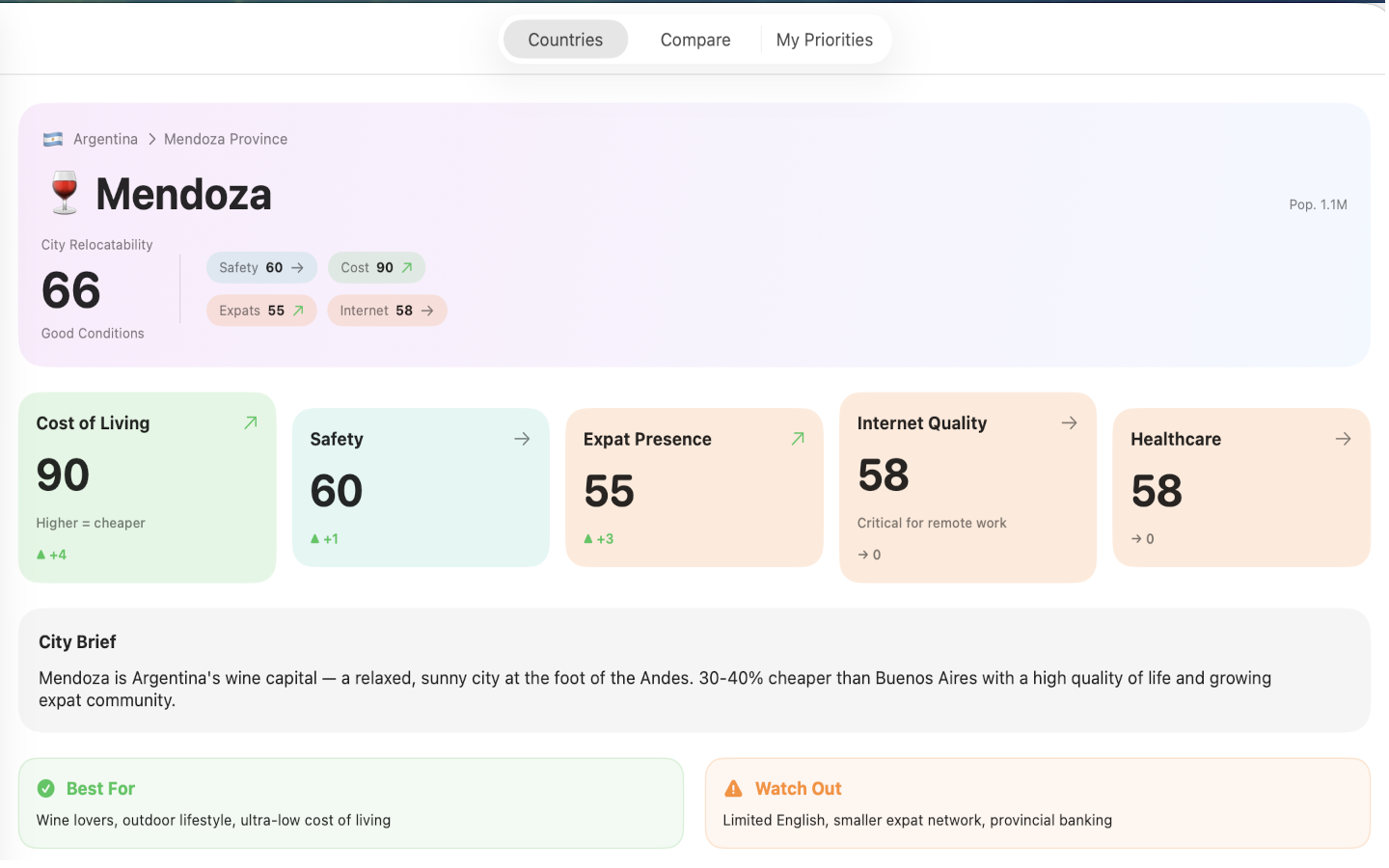This screenshot has height=868, width=1389.
Task: Click the +1 change on Safety card
Action: 324,539
